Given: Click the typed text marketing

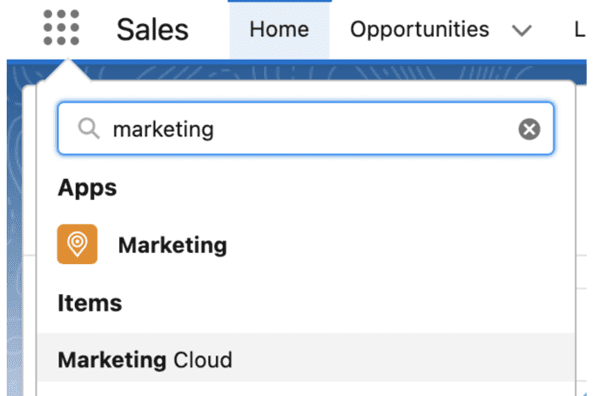Looking at the screenshot, I should click(x=163, y=129).
